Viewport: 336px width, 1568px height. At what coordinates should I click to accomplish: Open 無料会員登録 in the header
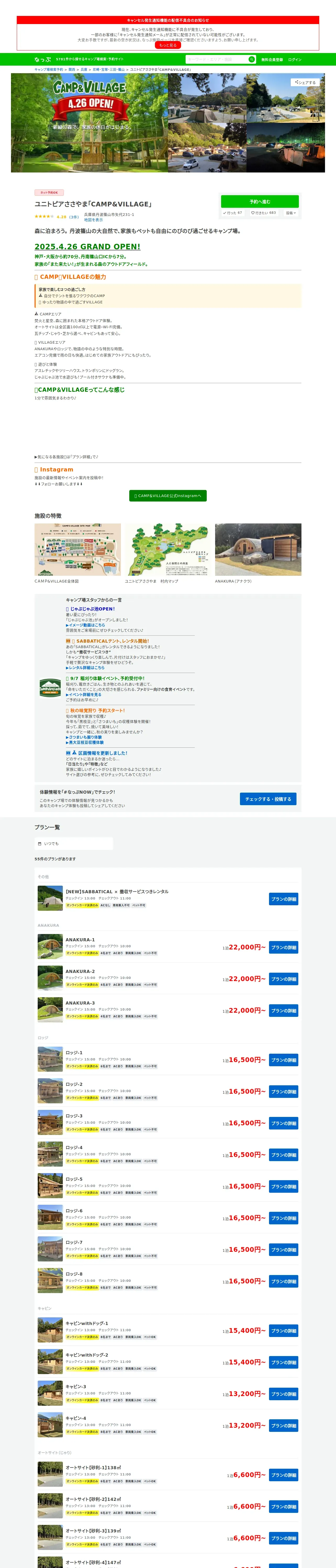pyautogui.click(x=272, y=60)
